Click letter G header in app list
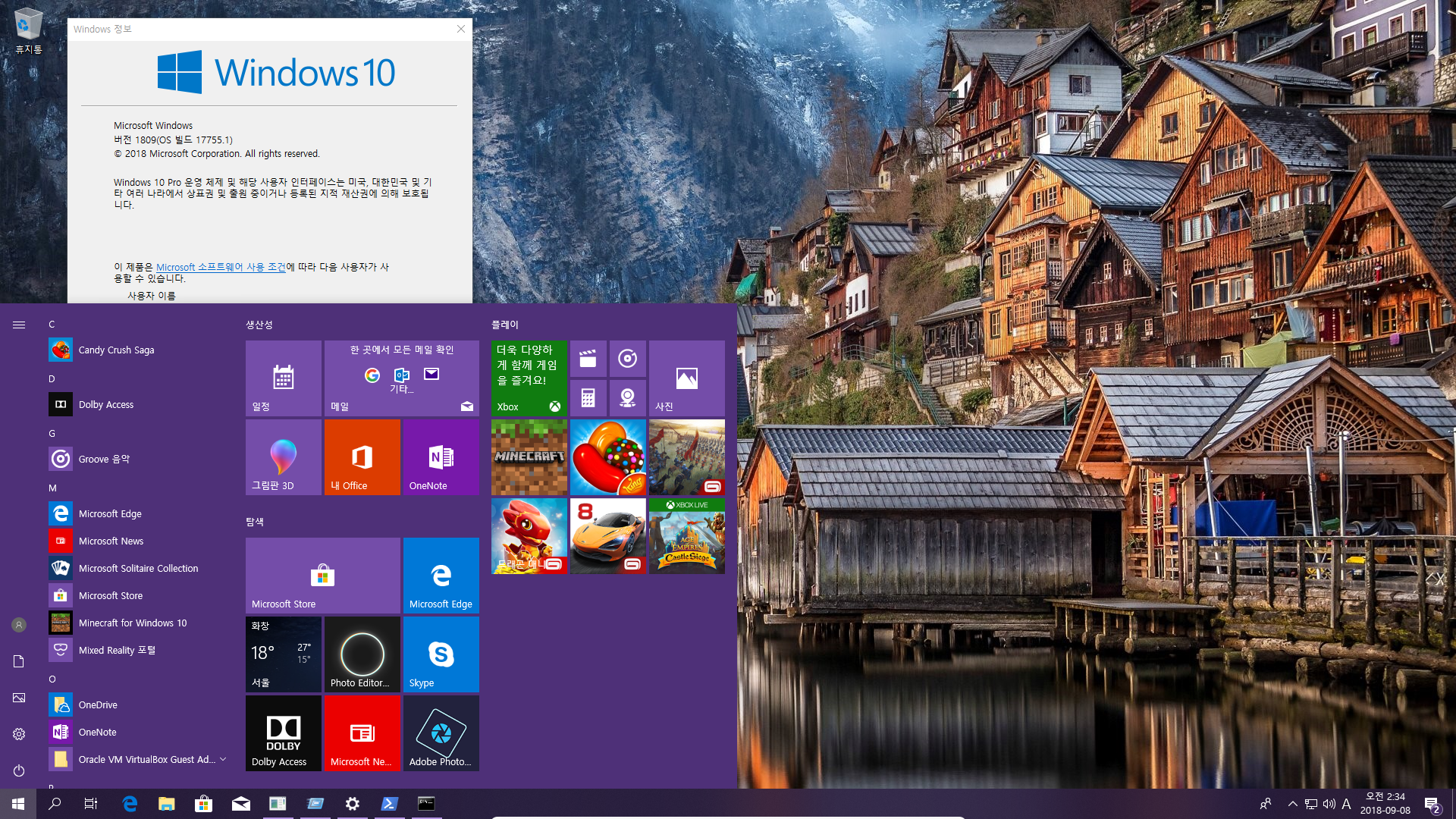 point(52,433)
